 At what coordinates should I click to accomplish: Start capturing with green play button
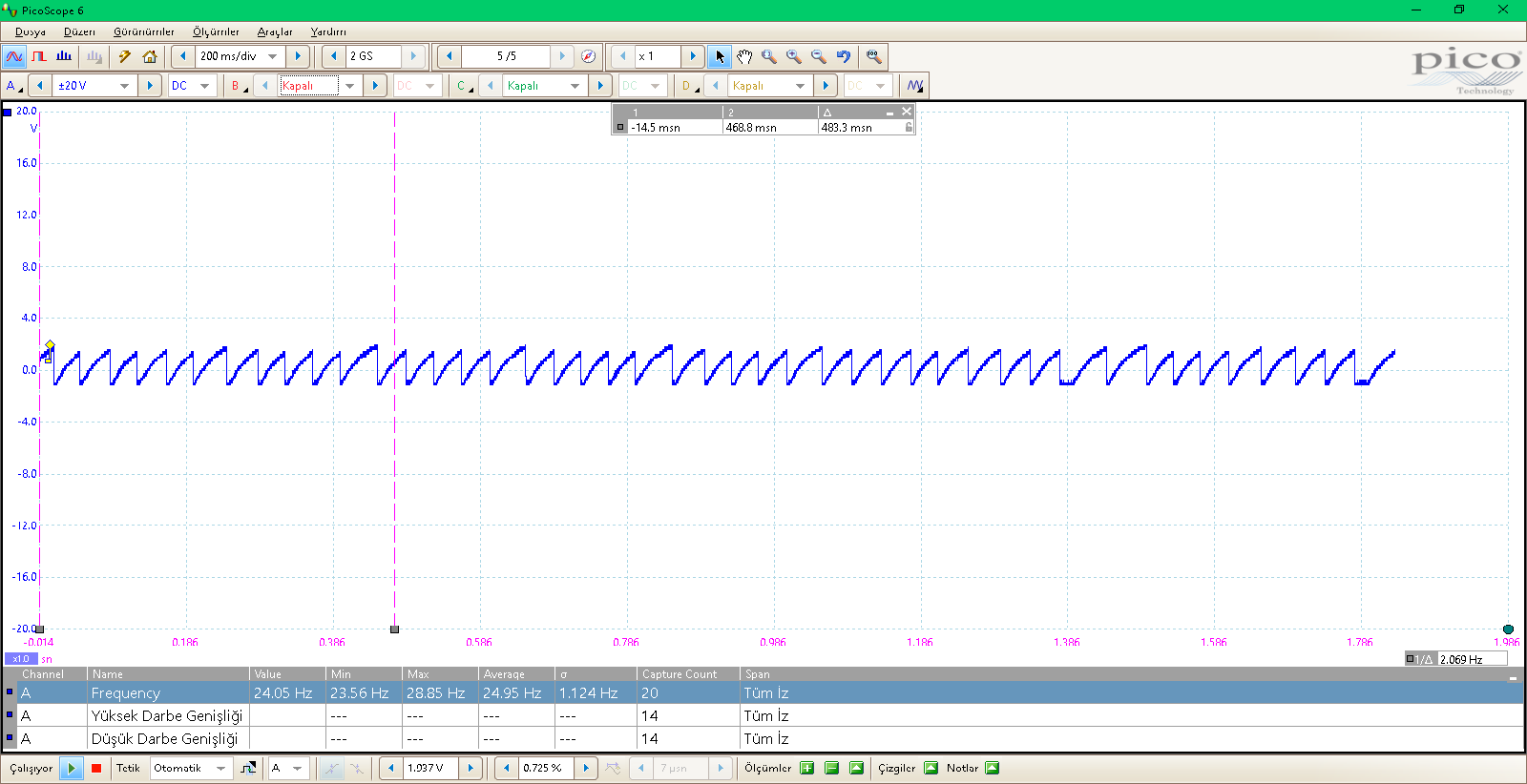(x=72, y=768)
